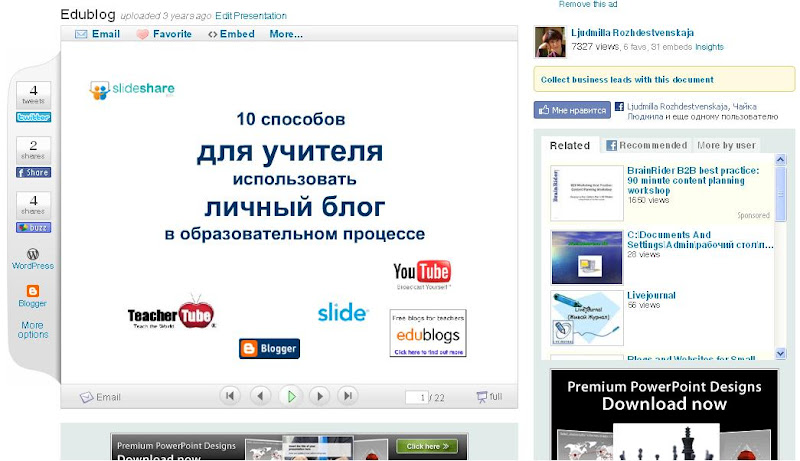Click the author's avatar photo
The image size is (800, 461).
coord(550,42)
